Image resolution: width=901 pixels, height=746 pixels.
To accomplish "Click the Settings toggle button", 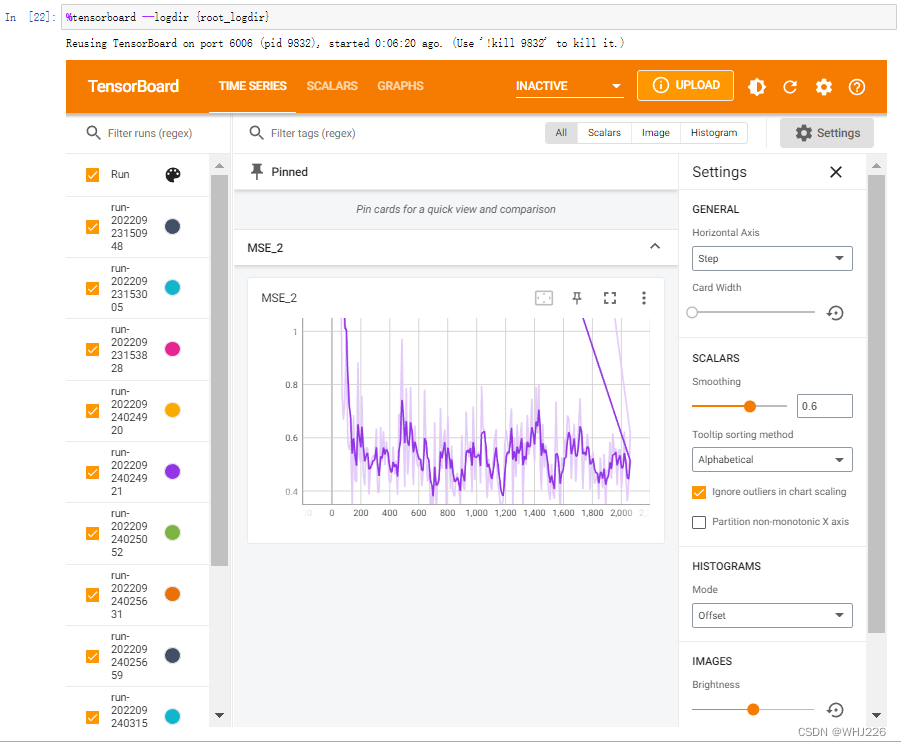I will [827, 133].
